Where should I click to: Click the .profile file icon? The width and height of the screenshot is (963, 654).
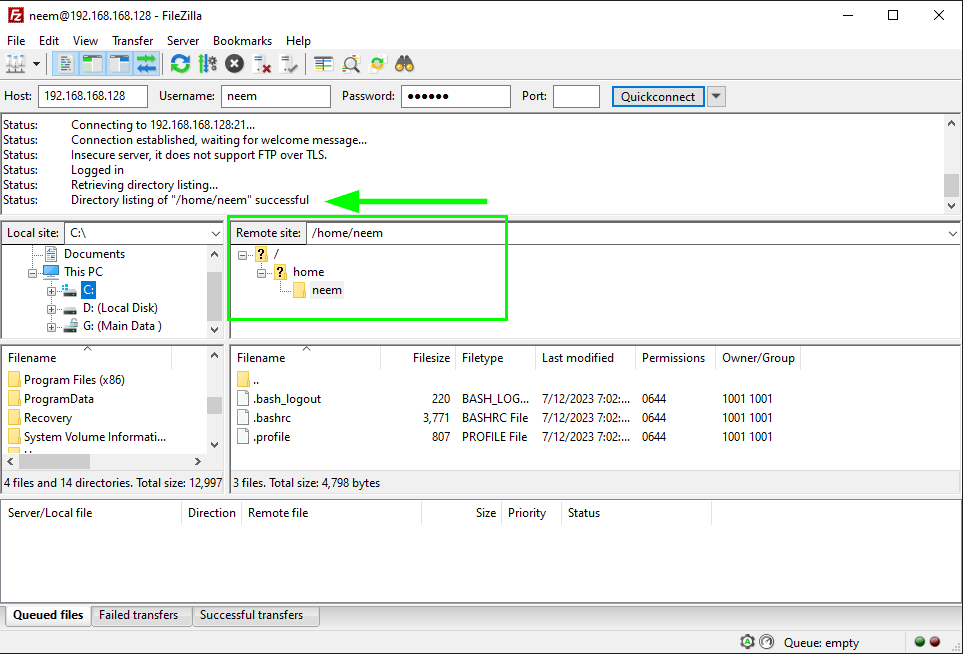click(x=243, y=437)
